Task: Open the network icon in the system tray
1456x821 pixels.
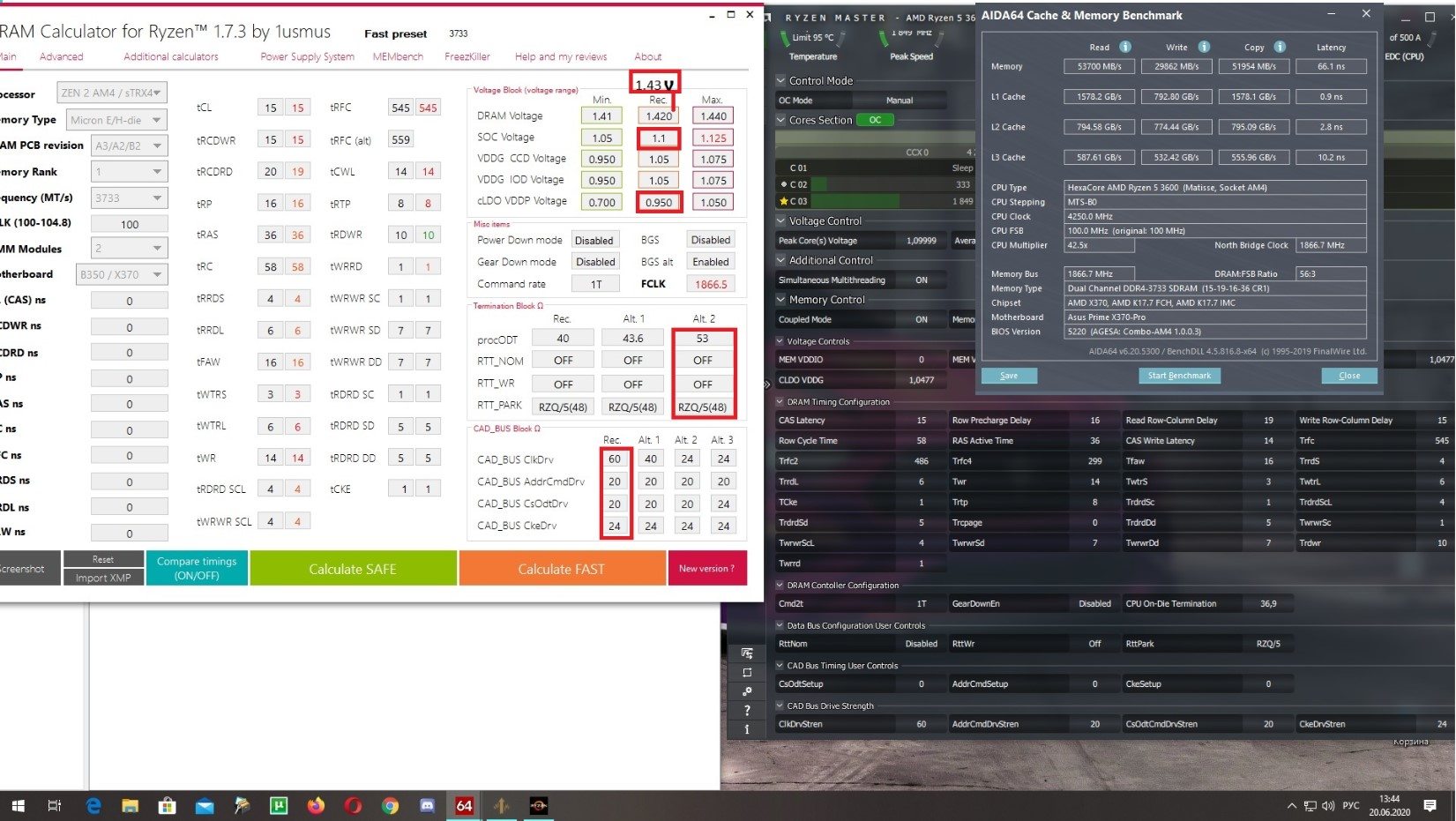Action: point(1310,806)
